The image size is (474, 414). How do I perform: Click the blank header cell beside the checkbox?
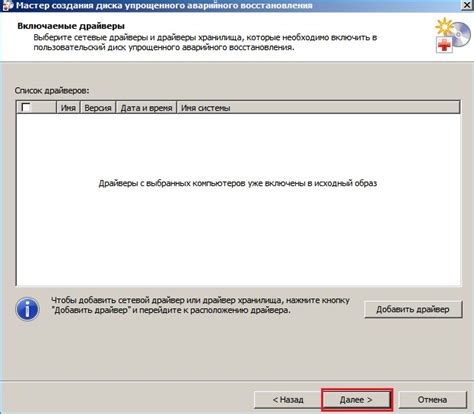click(x=43, y=108)
